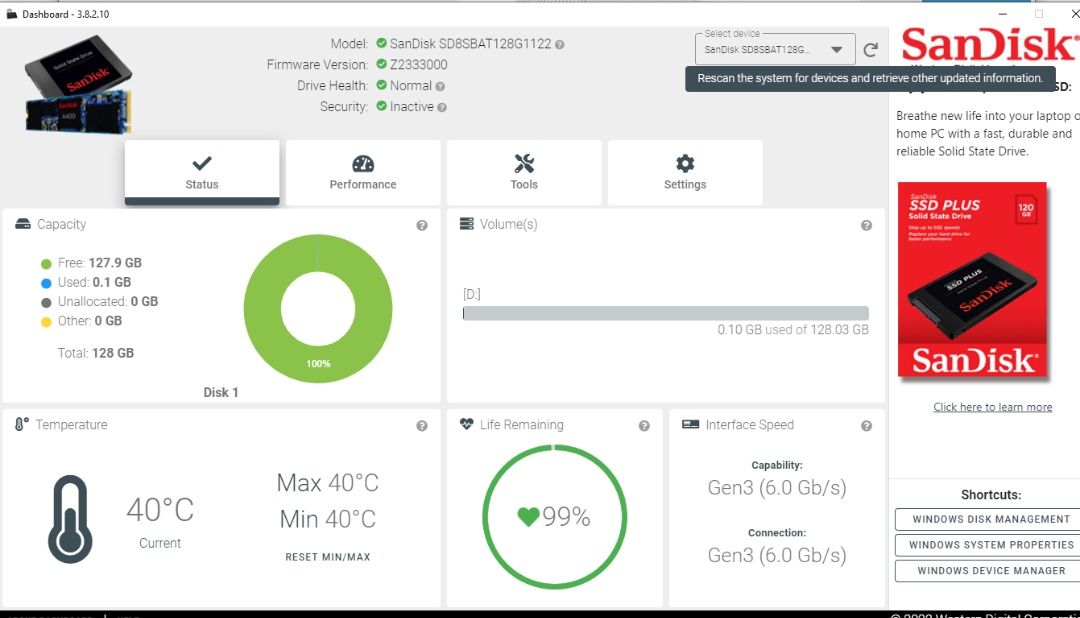Open Volume(s) panel help question mark

point(866,225)
